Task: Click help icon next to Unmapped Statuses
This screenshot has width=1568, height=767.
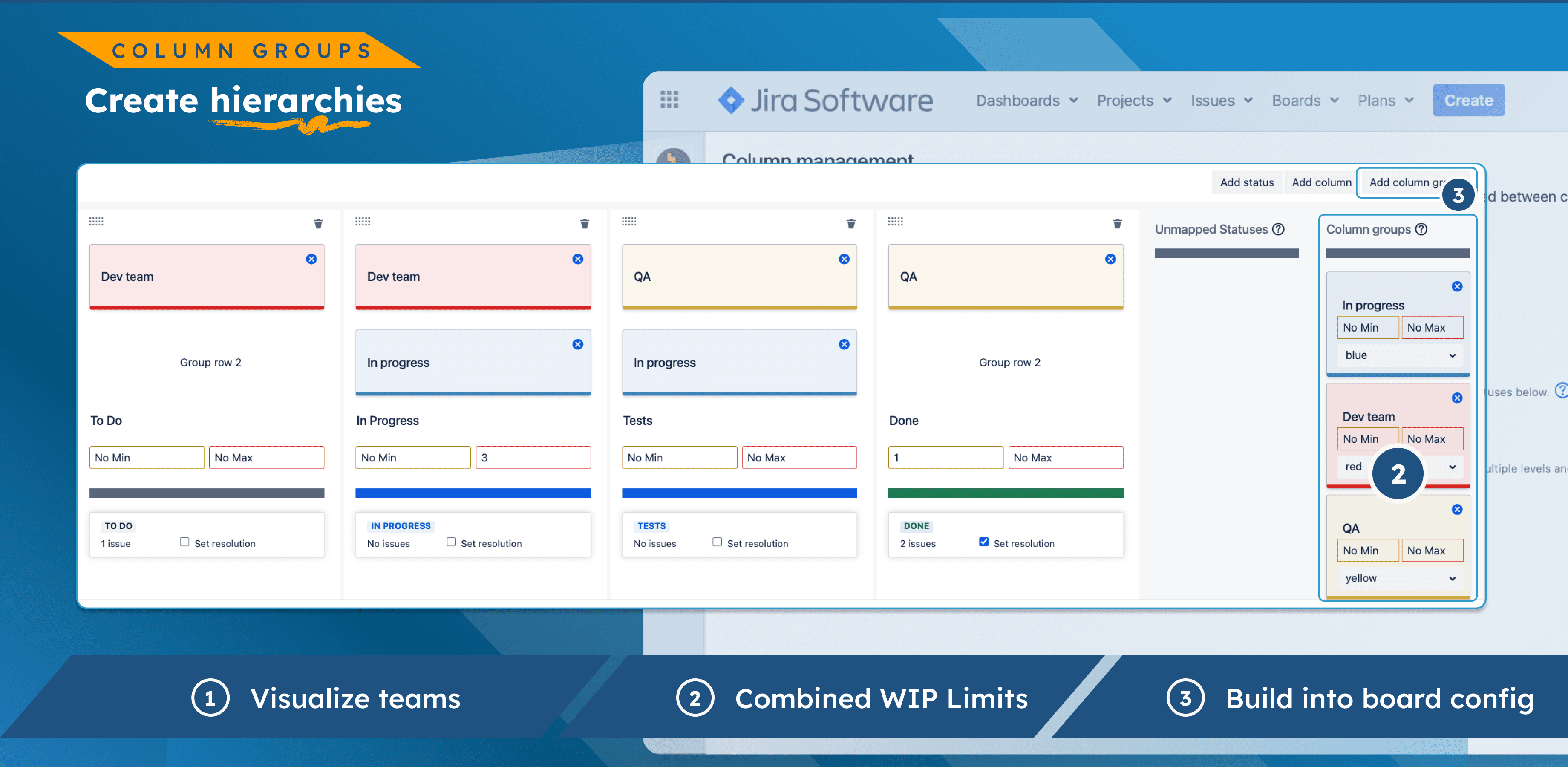Action: 1278,229
